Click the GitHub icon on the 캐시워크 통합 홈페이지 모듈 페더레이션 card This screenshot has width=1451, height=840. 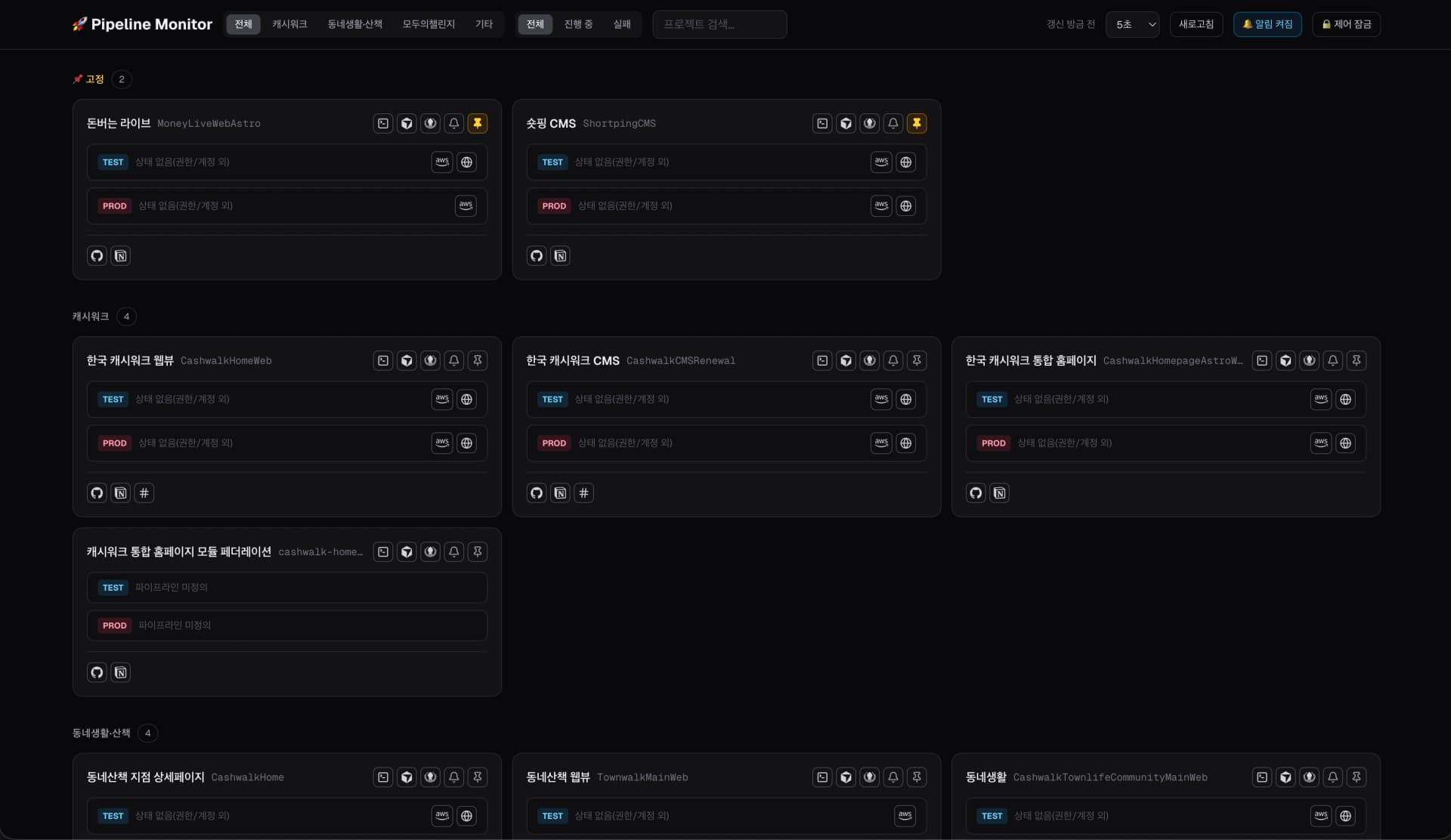97,672
